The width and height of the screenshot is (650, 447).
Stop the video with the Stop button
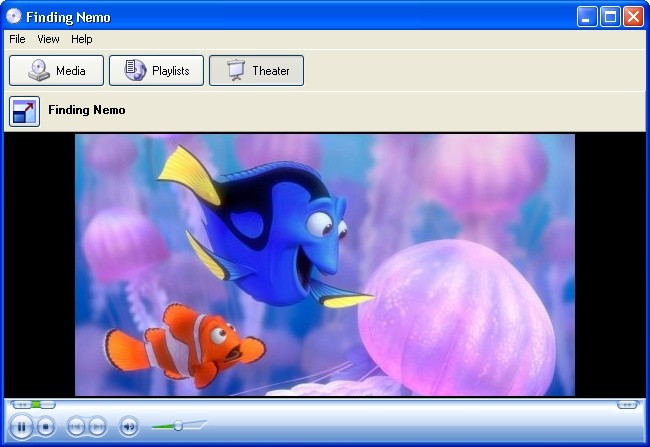[x=46, y=426]
